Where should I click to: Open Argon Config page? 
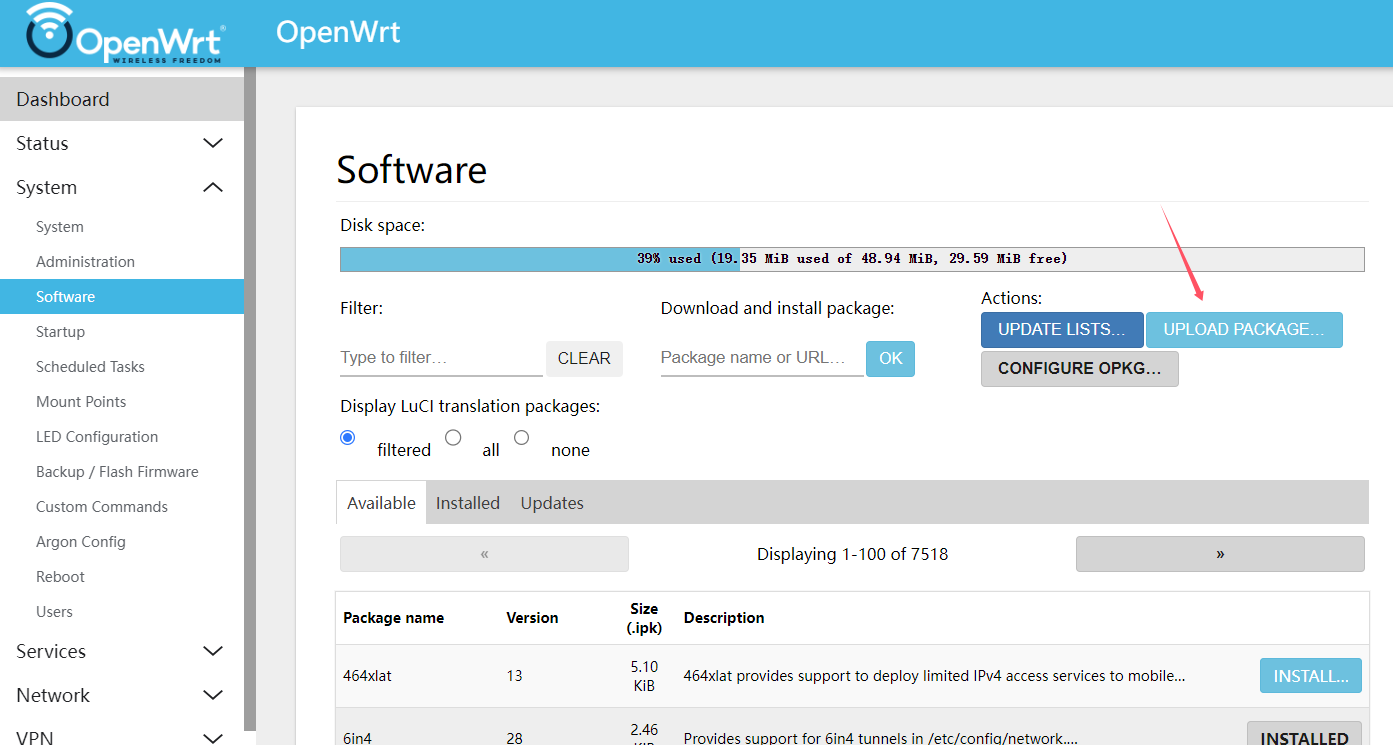81,542
